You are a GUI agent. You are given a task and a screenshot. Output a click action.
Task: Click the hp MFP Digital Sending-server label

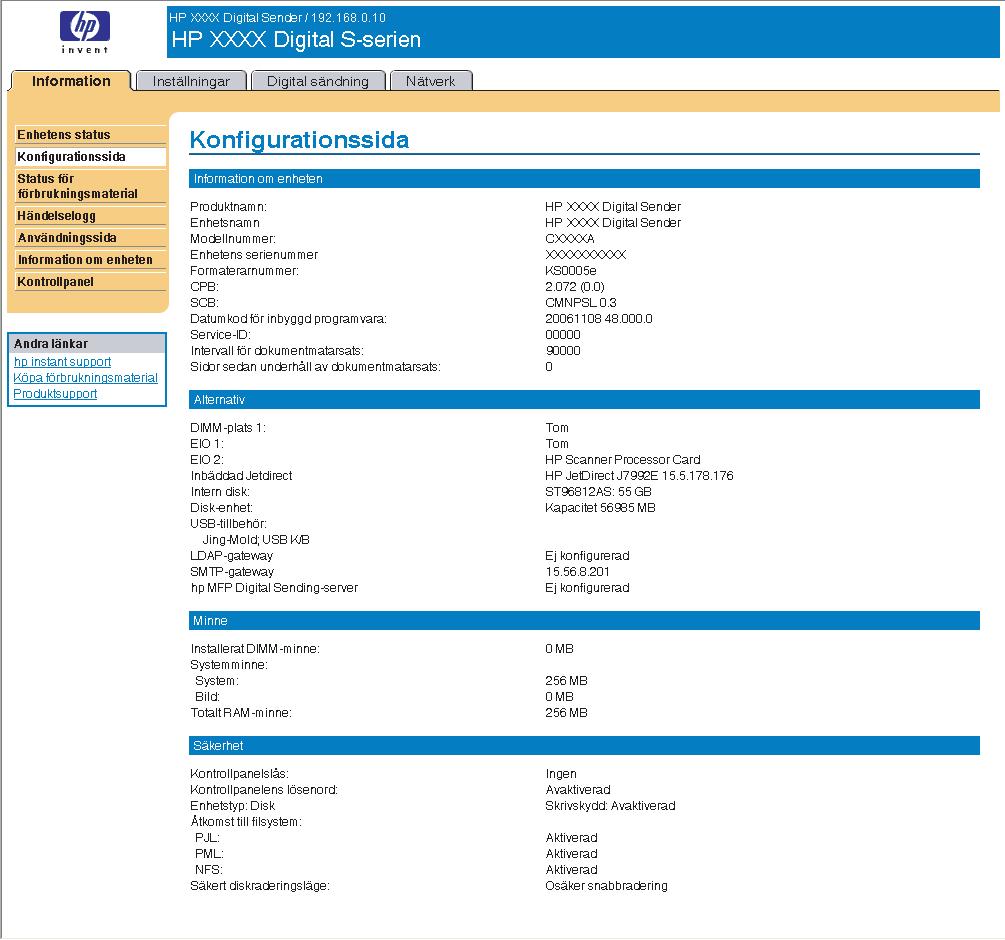pos(274,588)
